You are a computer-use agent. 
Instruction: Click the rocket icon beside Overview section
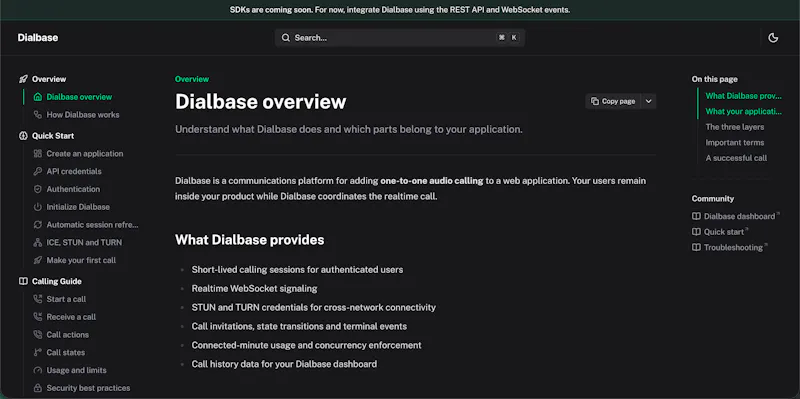[23, 79]
